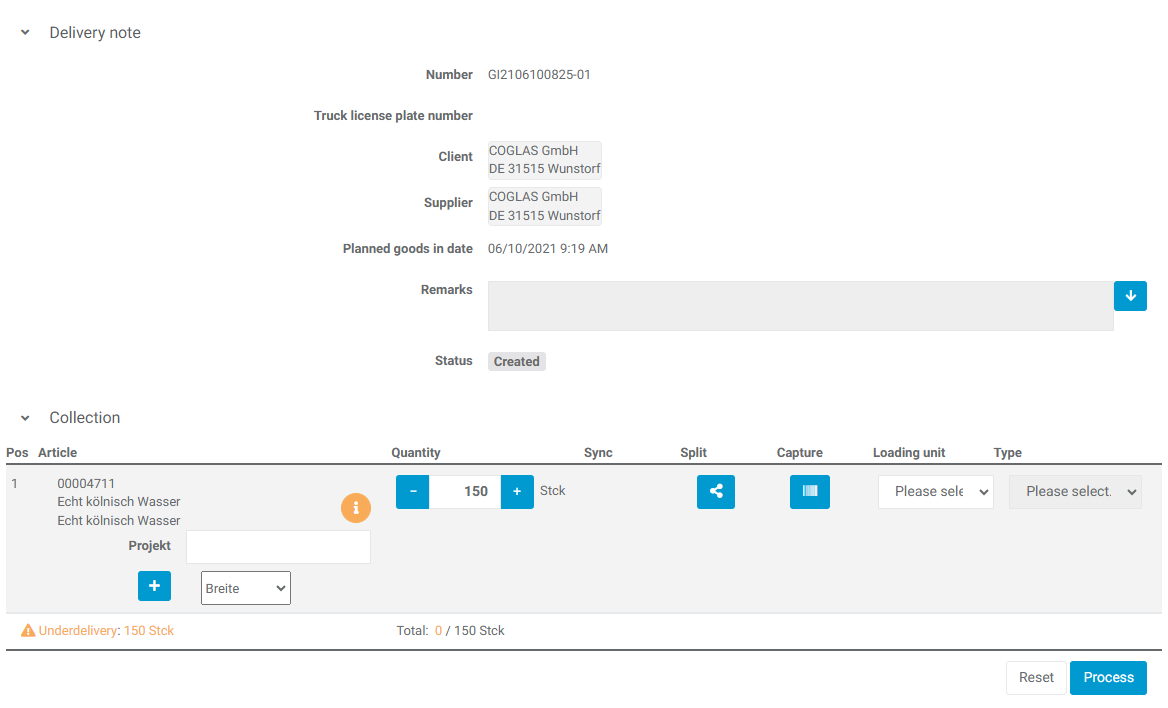
Task: Increase quantity with the plus button
Action: pos(517,492)
